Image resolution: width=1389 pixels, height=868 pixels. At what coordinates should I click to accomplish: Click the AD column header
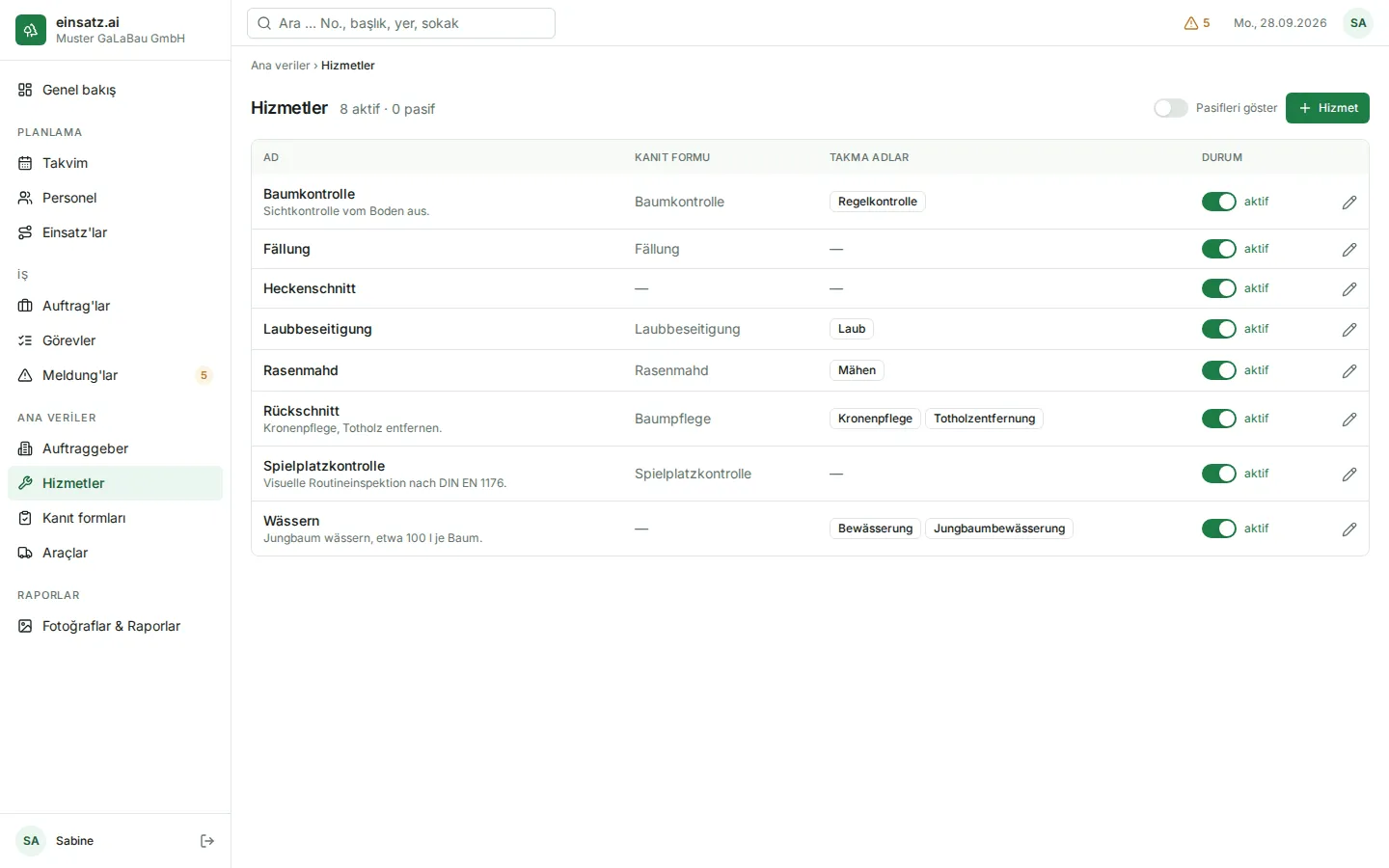(271, 157)
